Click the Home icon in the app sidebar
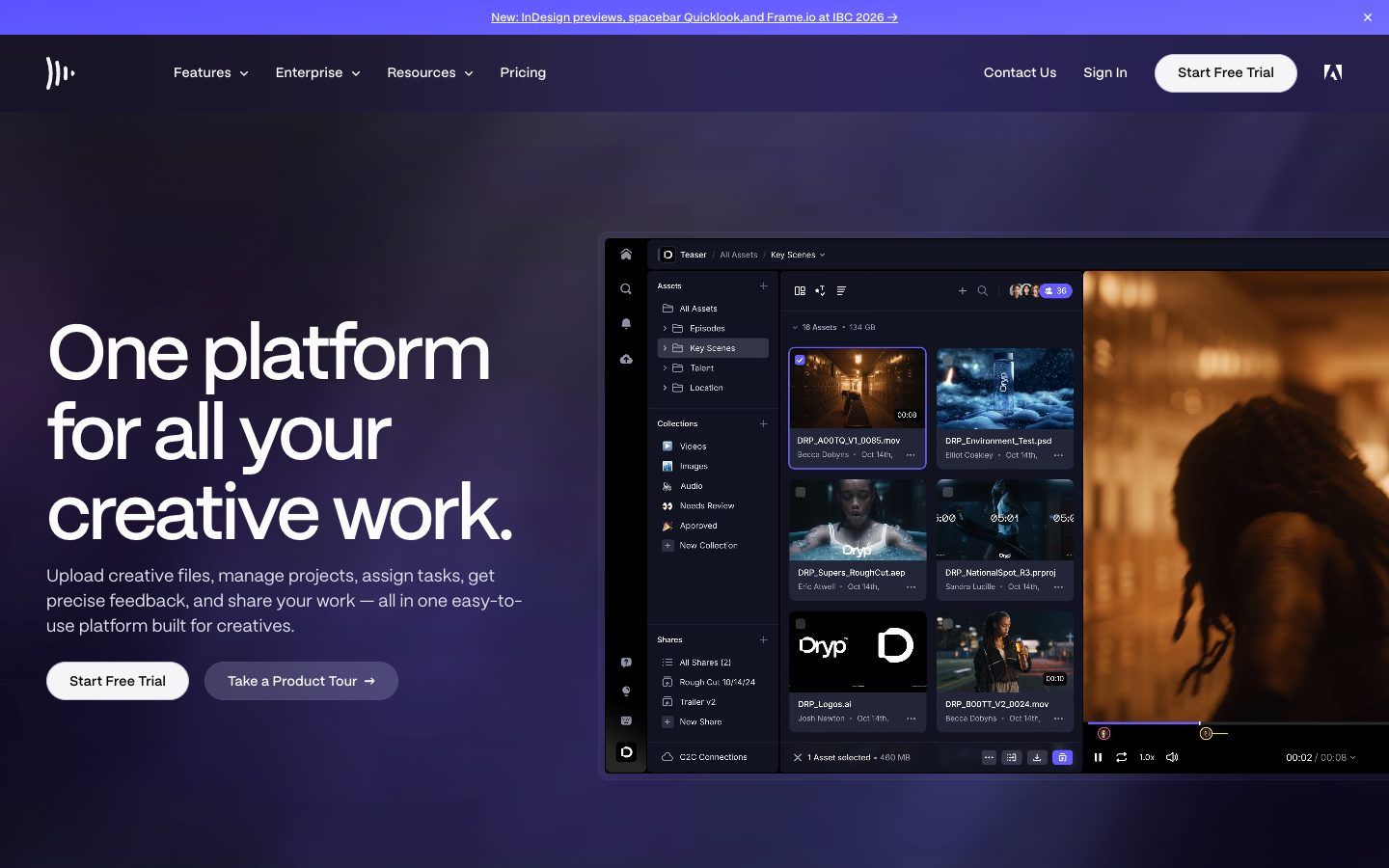This screenshot has height=868, width=1389. (626, 255)
